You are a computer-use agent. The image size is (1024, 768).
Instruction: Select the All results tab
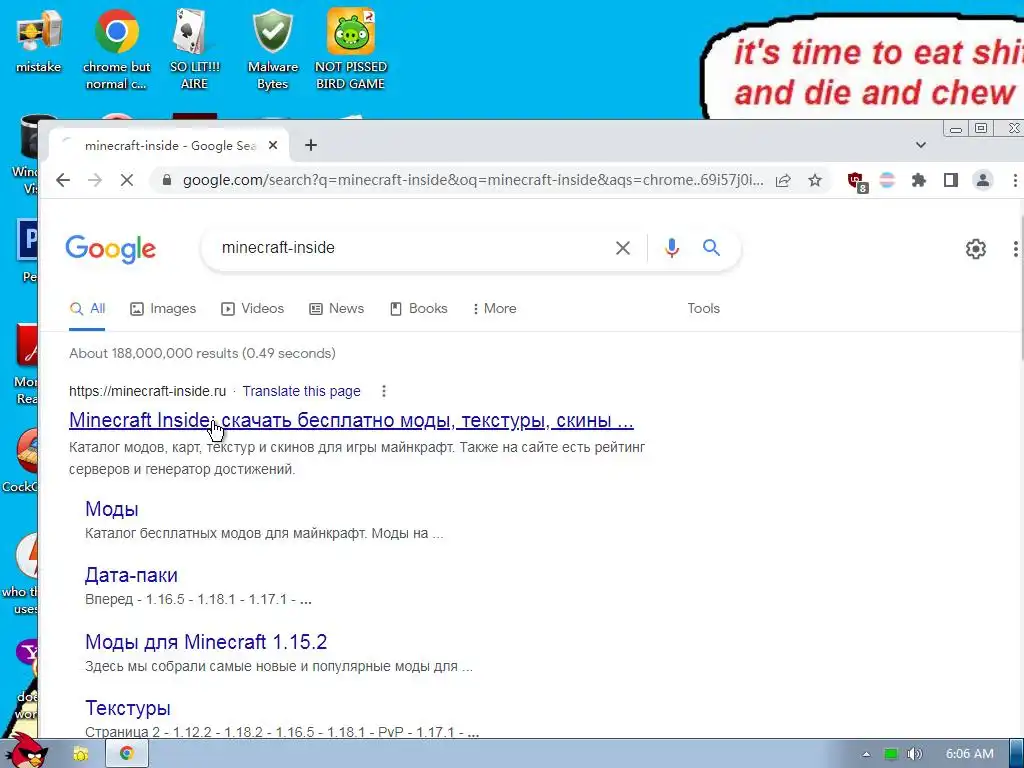(x=88, y=309)
